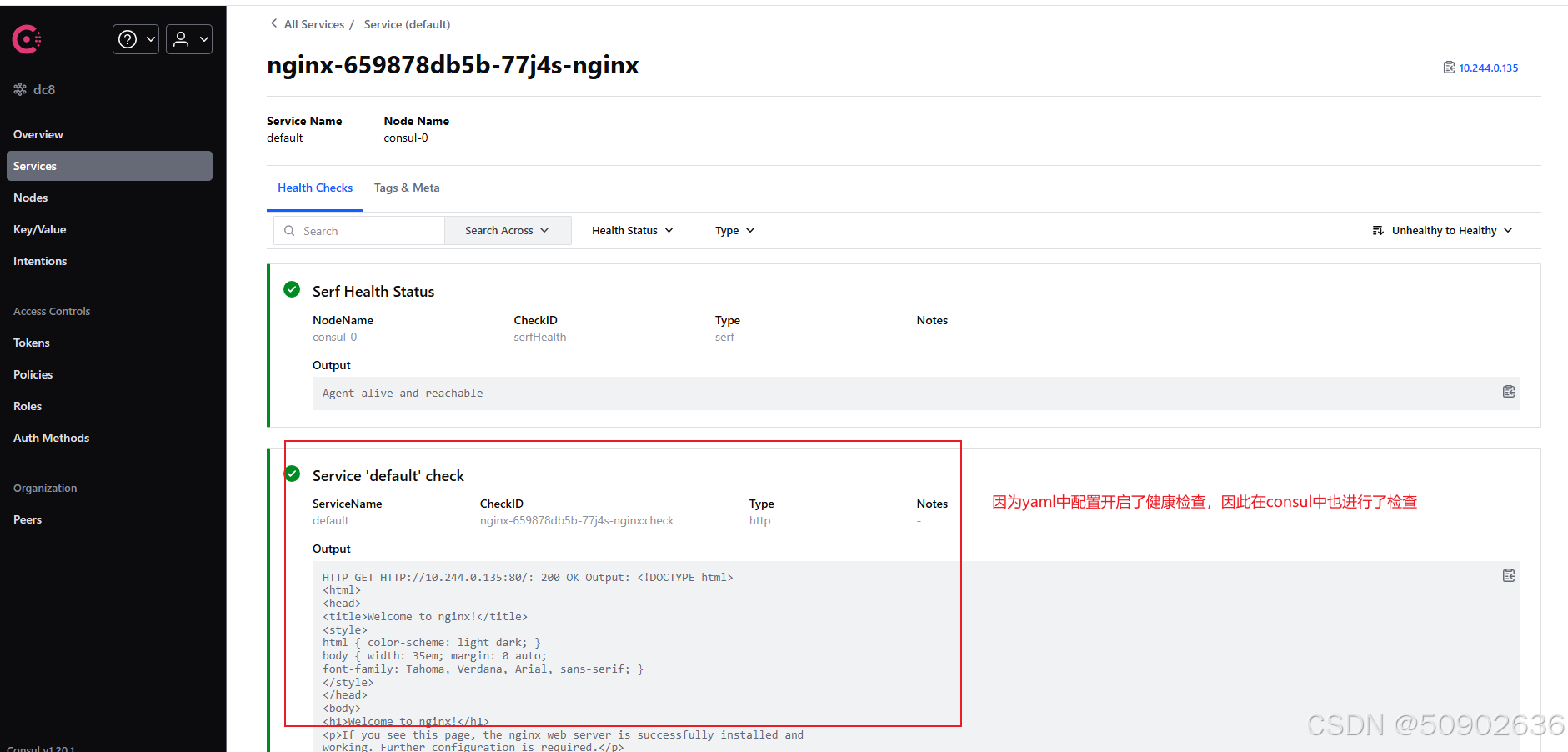Screen dimensions: 1568x752
Task: Copy the Serf Health Status output
Action: click(x=1508, y=391)
